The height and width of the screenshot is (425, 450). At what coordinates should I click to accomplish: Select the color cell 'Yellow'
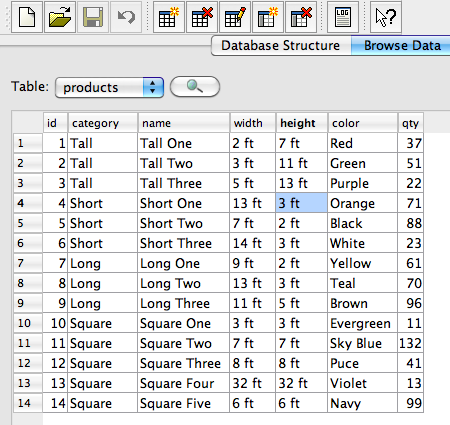click(363, 263)
